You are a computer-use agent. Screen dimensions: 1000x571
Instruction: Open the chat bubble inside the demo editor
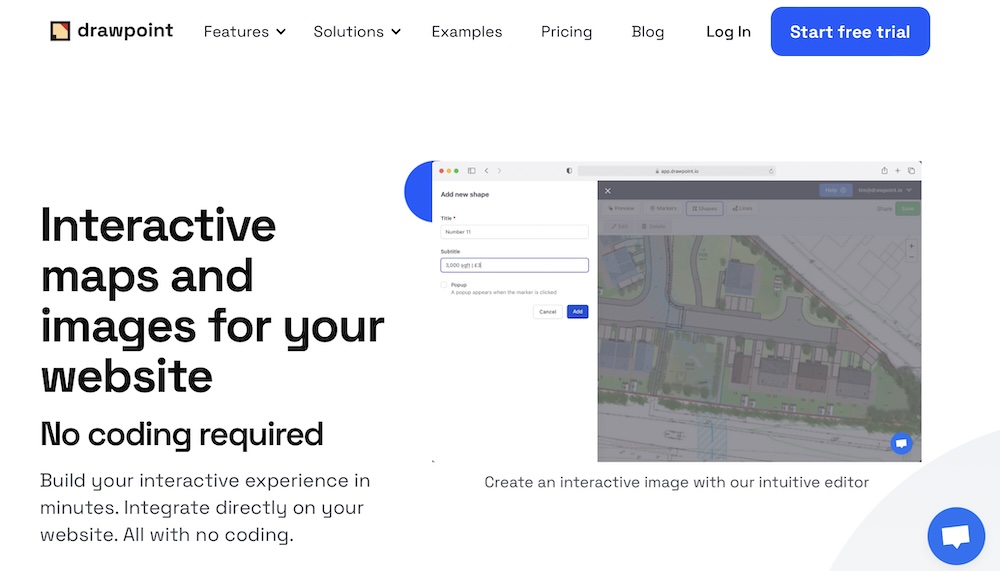901,443
